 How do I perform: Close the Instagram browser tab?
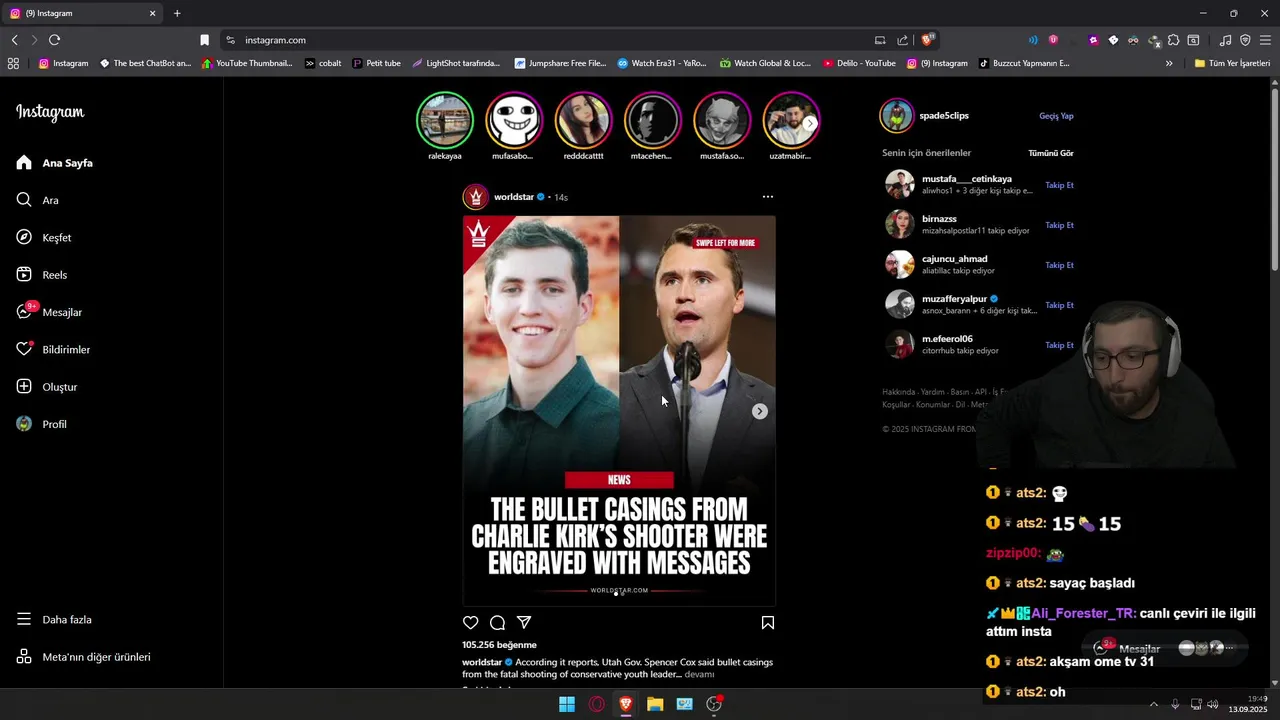click(153, 13)
